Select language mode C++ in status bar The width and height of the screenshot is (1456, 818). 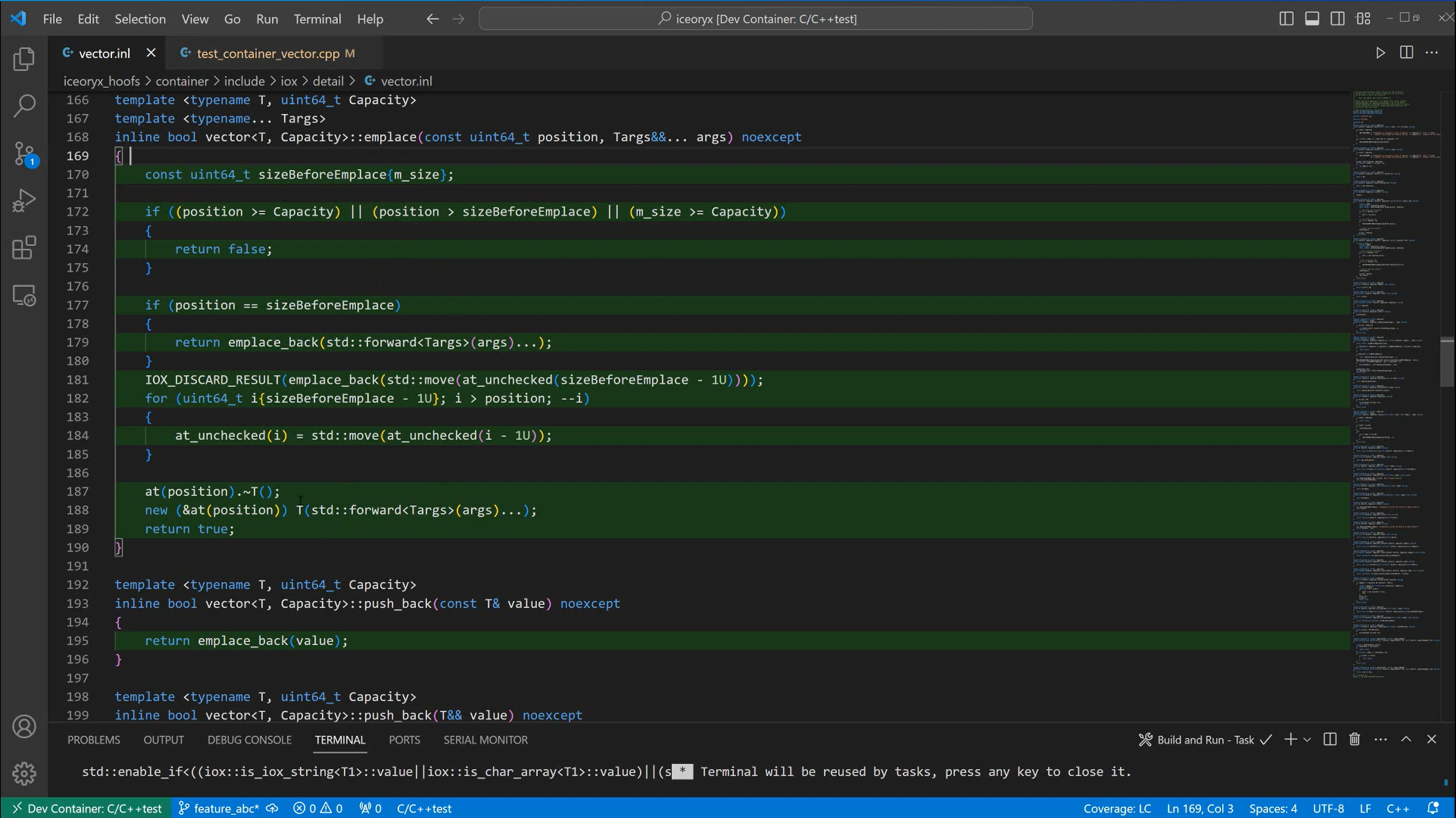1397,809
